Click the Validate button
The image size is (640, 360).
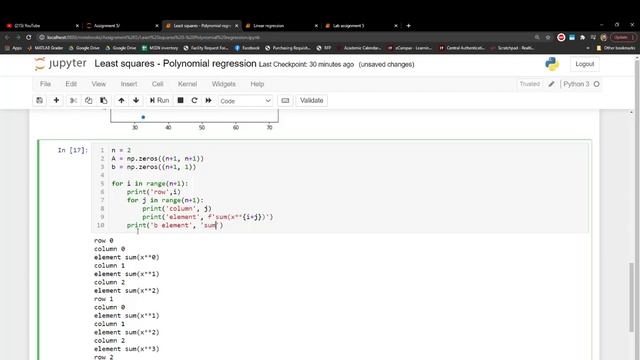[x=311, y=100]
